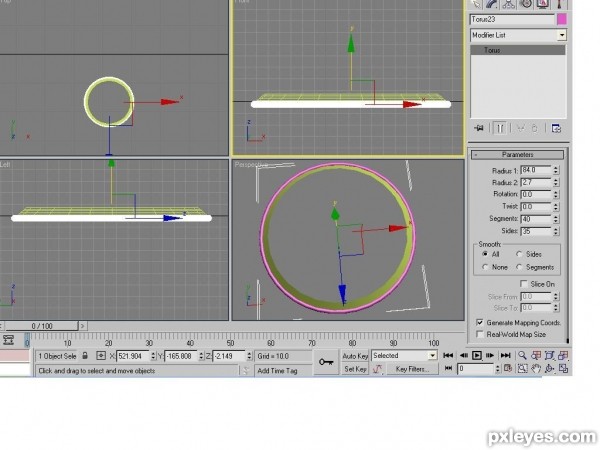This screenshot has height=450, width=600.
Task: Select the Zoom Region tool
Action: click(x=523, y=368)
